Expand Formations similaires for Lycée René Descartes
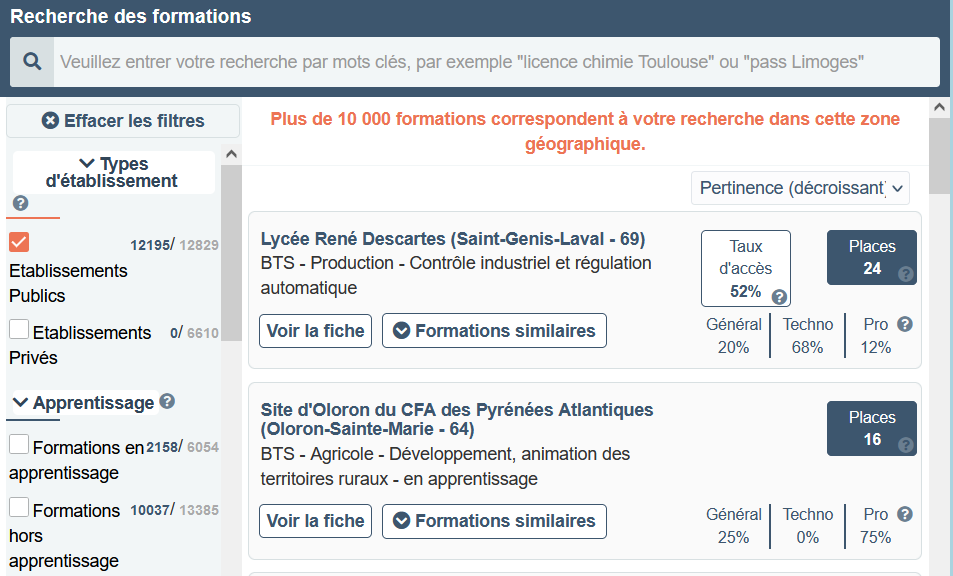Viewport: 953px width, 576px height. click(x=494, y=331)
